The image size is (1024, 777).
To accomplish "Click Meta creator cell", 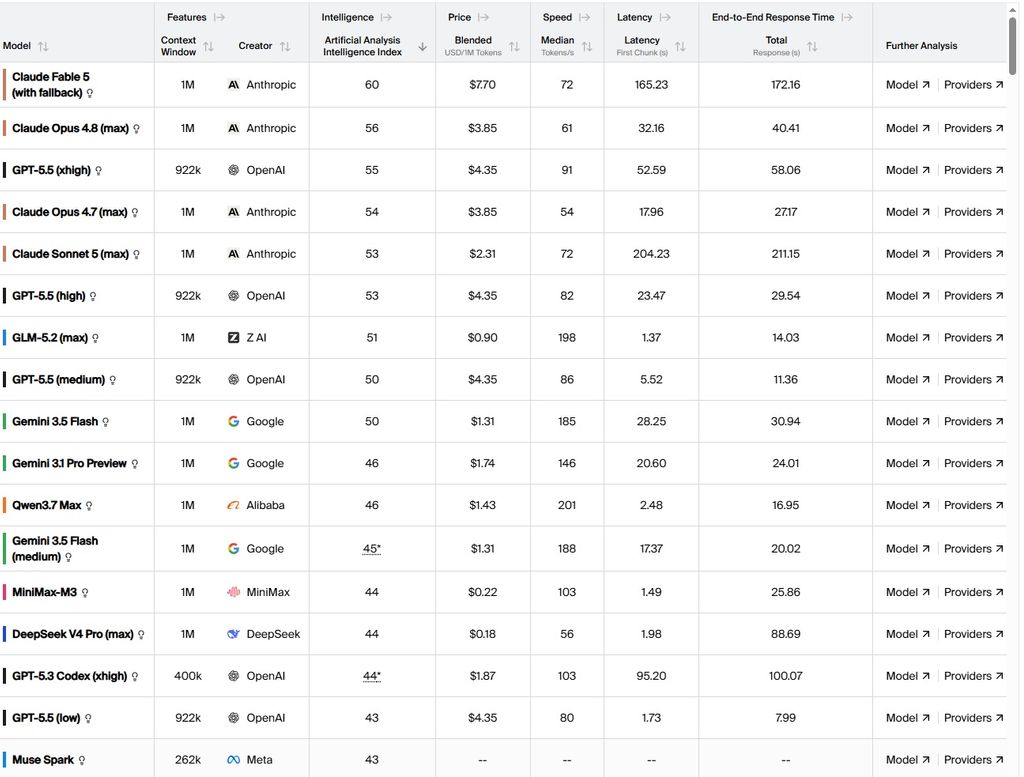I will click(x=249, y=760).
